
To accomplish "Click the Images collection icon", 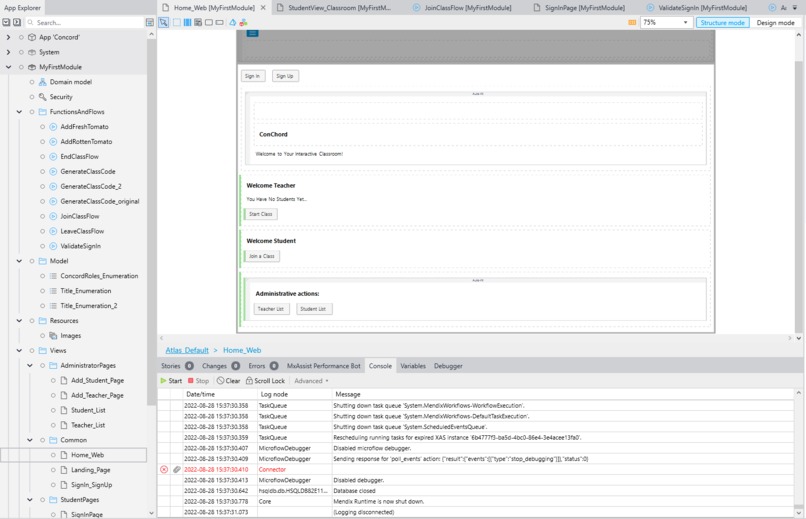I will (x=53, y=336).
